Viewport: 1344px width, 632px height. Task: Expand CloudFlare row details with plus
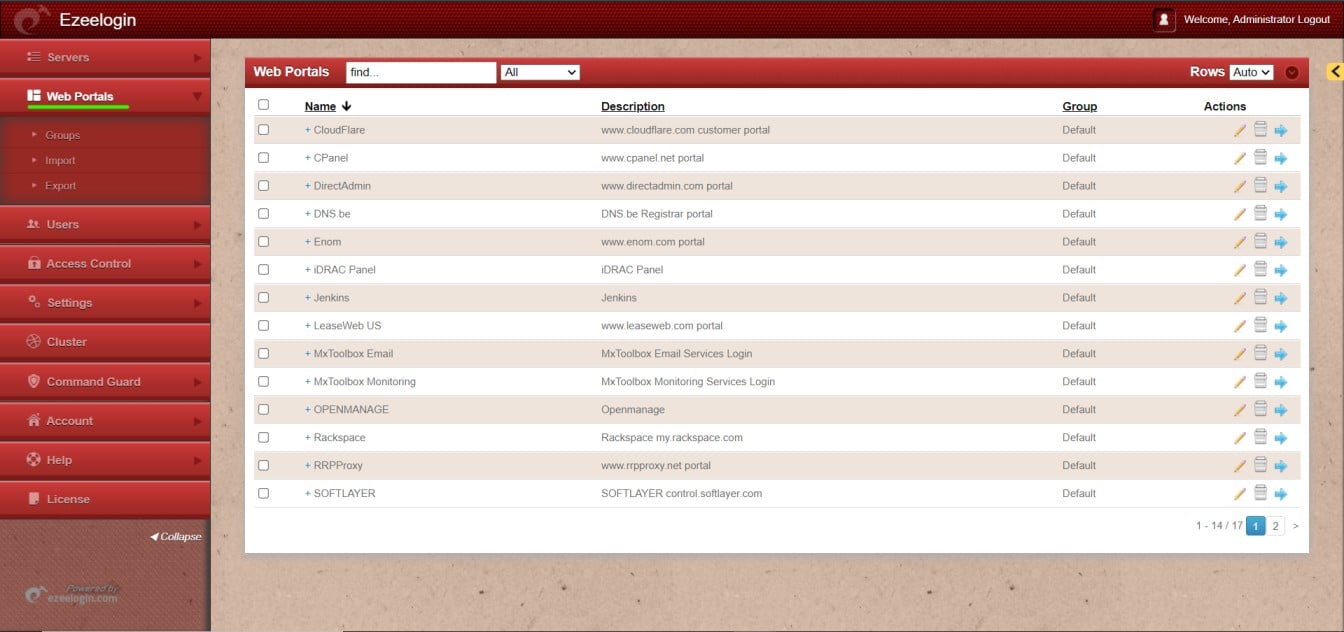coord(308,130)
